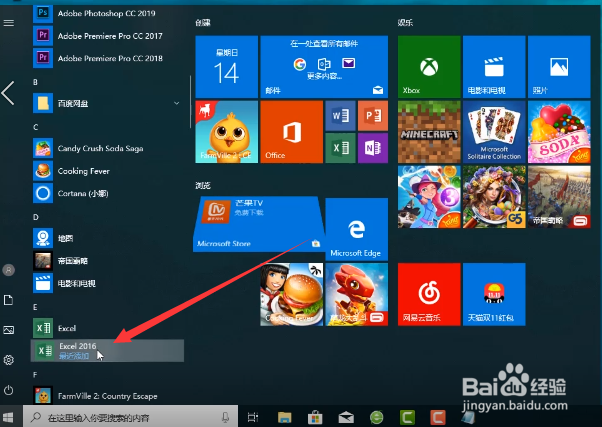602x427 pixels.
Task: Open the Power options button
Action: [9, 391]
